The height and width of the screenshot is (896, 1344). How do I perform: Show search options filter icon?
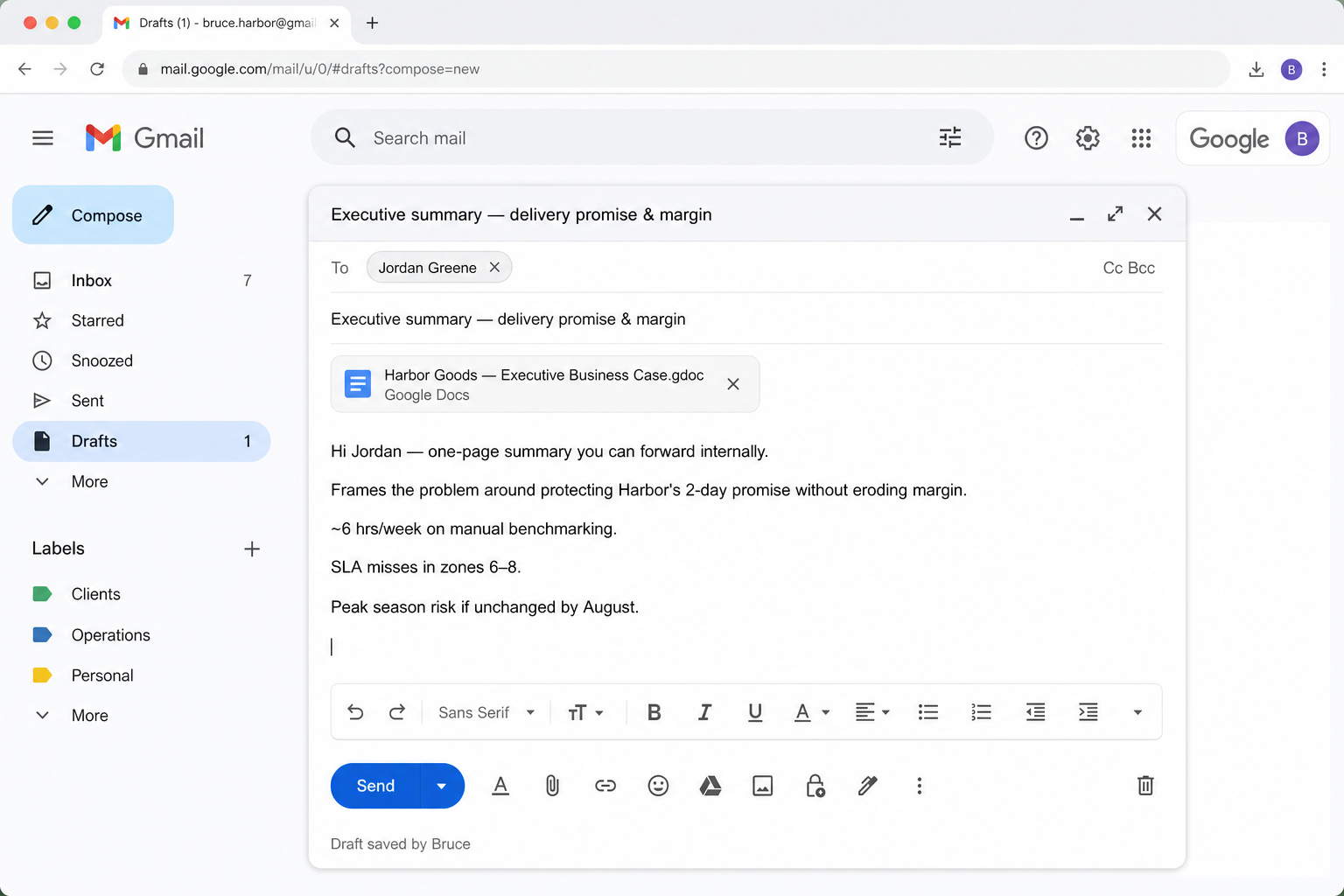click(950, 137)
